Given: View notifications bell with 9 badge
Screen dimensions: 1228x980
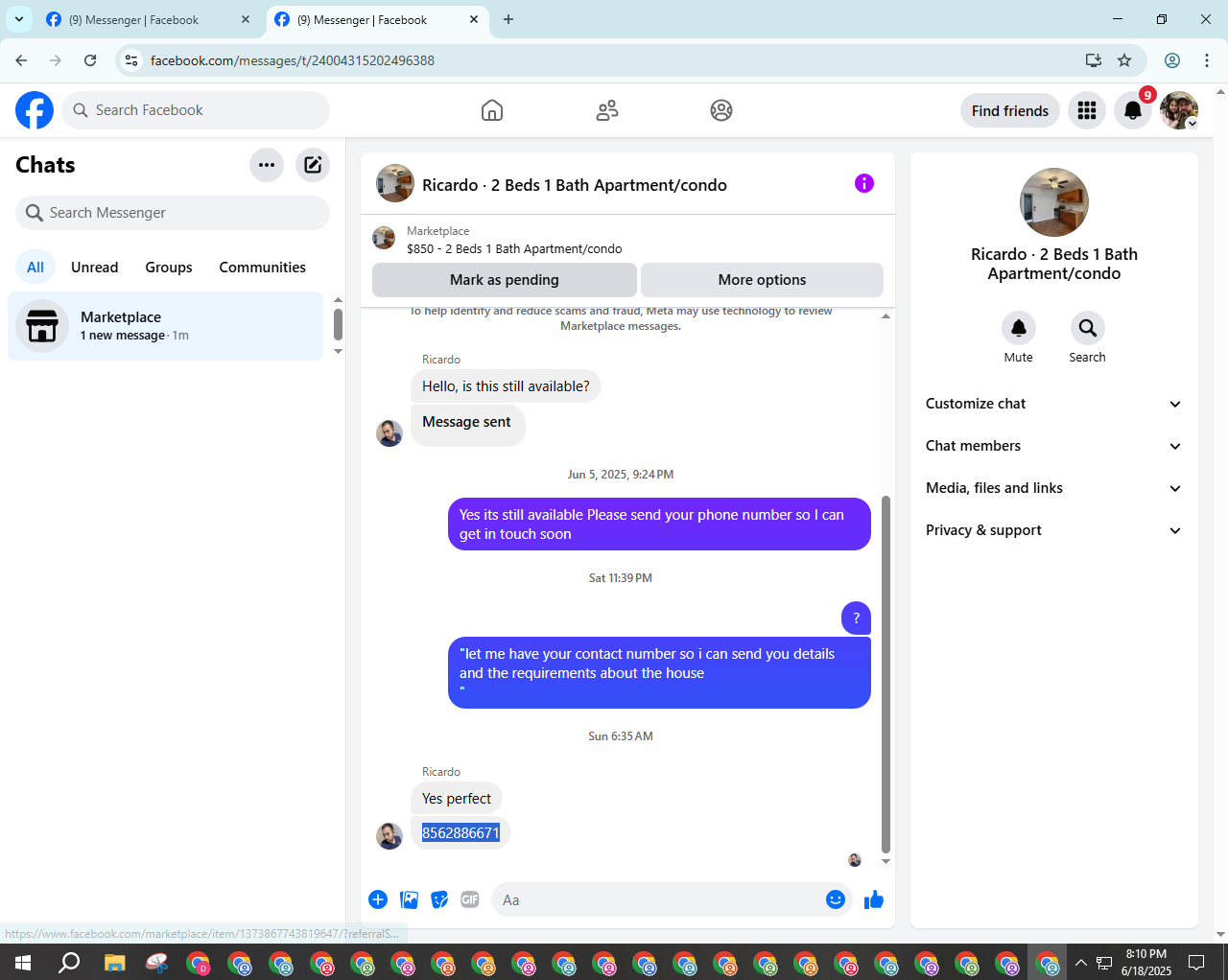Looking at the screenshot, I should pos(1133,110).
